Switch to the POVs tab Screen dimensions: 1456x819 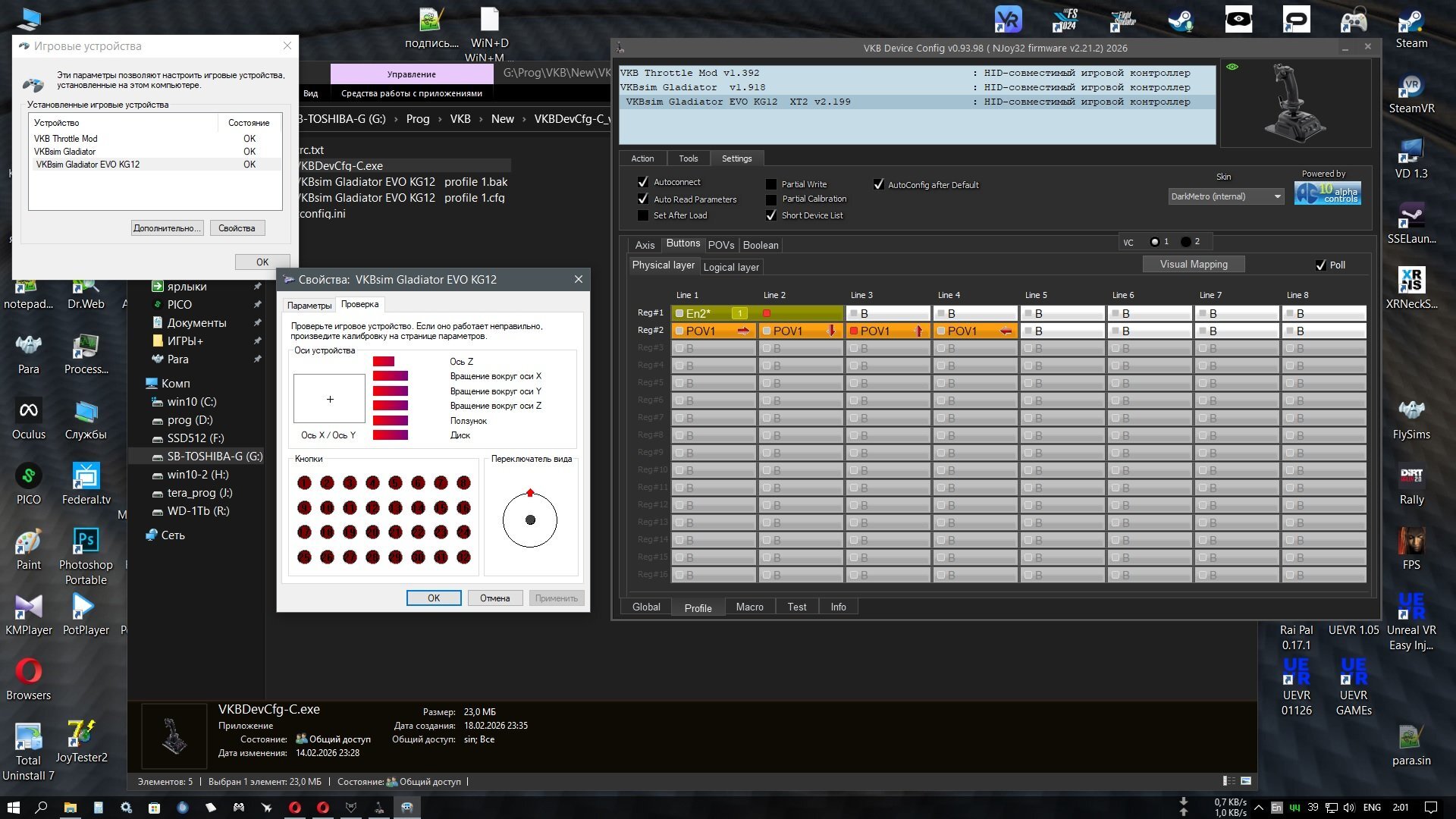(x=720, y=245)
